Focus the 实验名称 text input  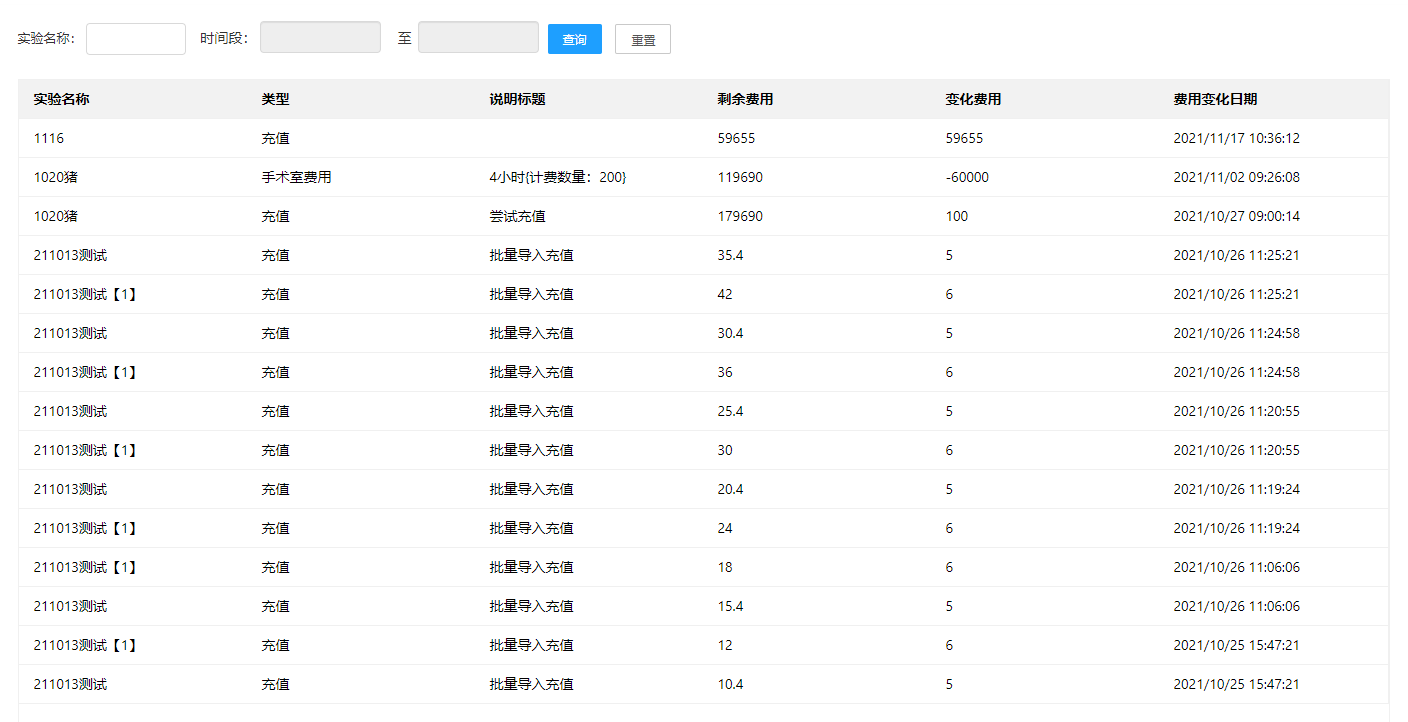pos(136,39)
